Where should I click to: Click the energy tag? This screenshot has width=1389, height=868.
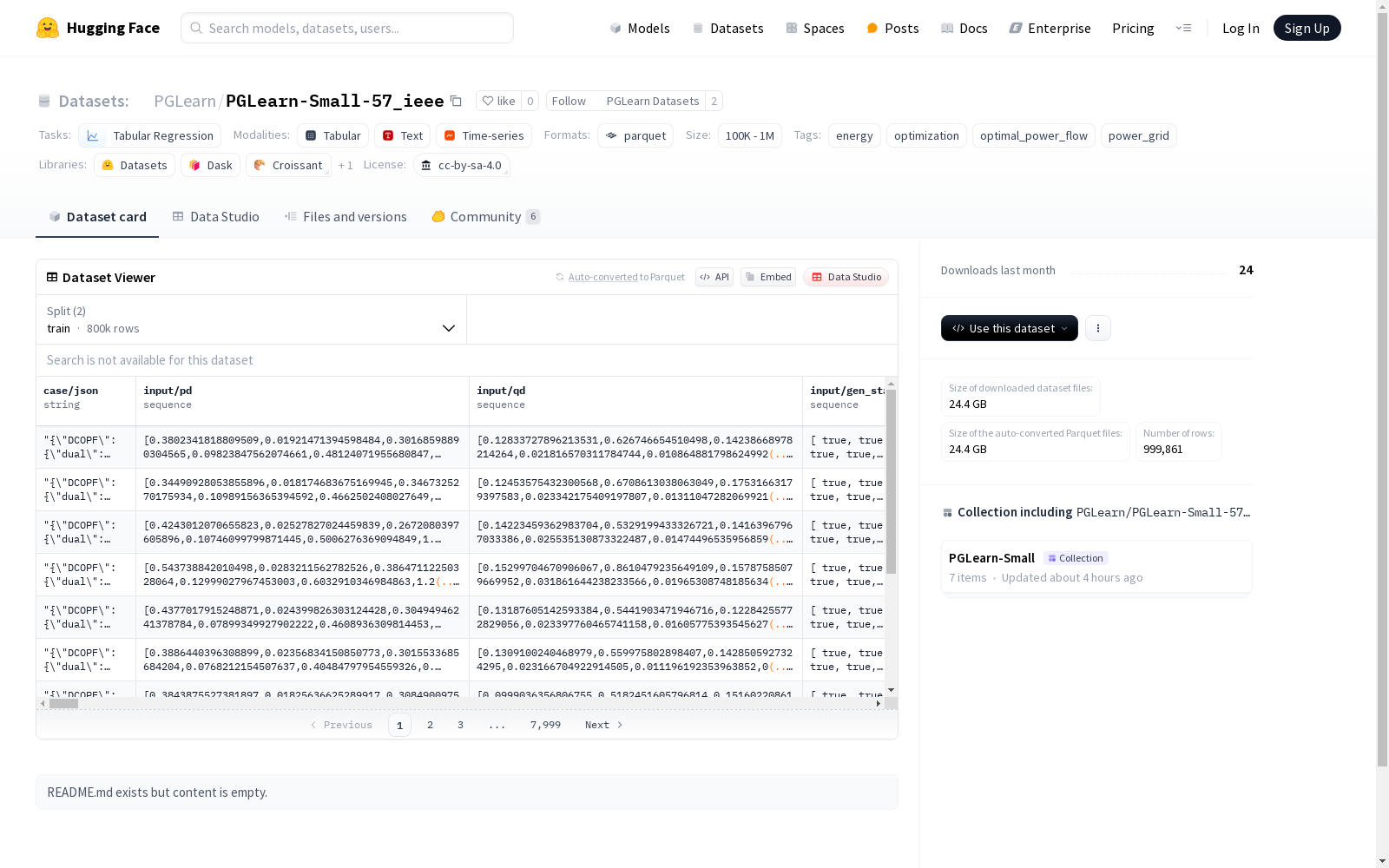(x=854, y=135)
